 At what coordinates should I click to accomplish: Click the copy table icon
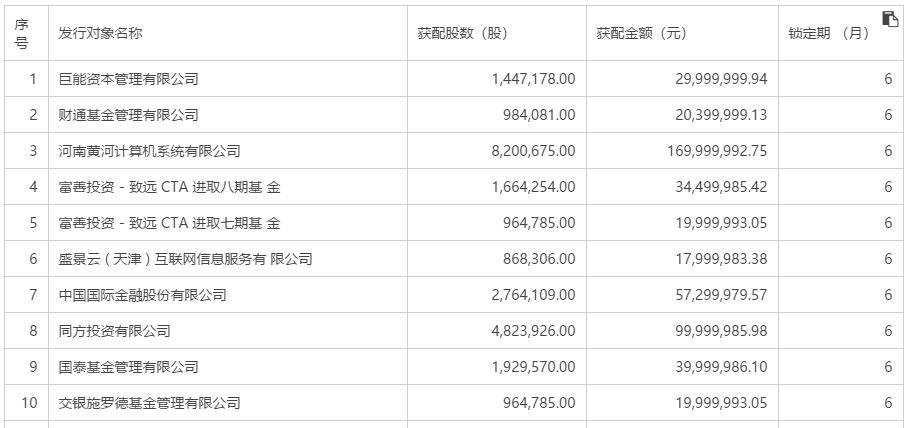pos(890,18)
